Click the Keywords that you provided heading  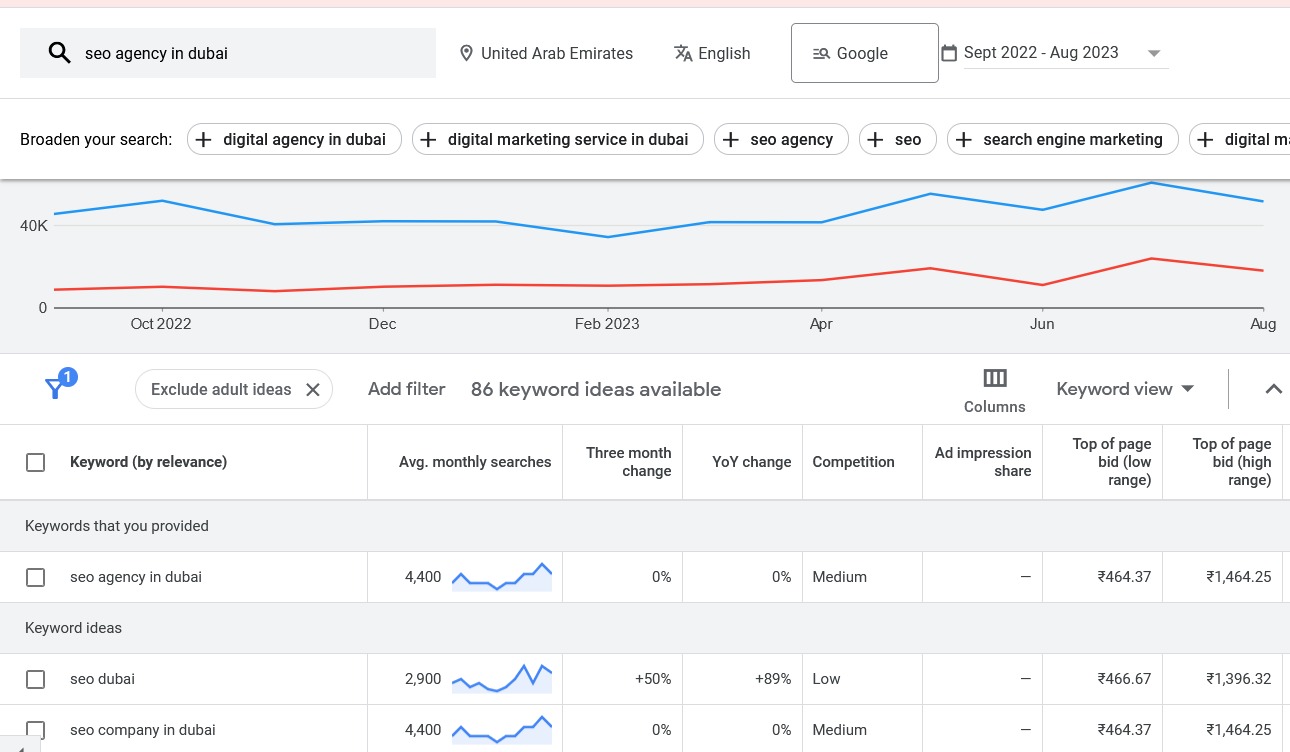(x=117, y=526)
